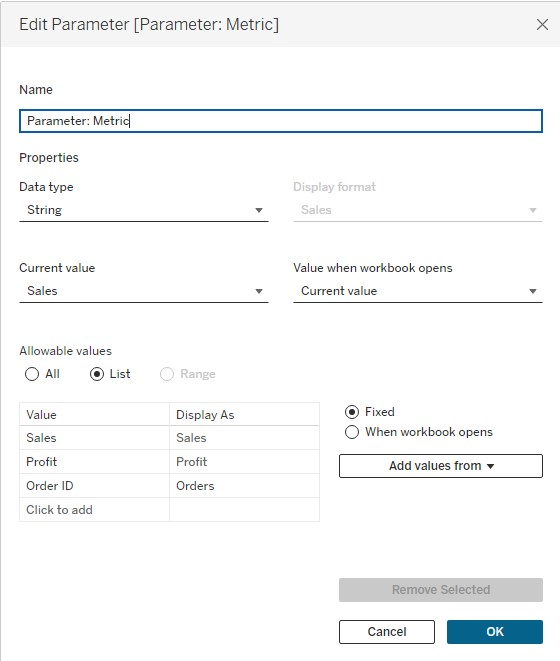560x661 pixels.
Task: Click the Value column header
Action: 94,414
